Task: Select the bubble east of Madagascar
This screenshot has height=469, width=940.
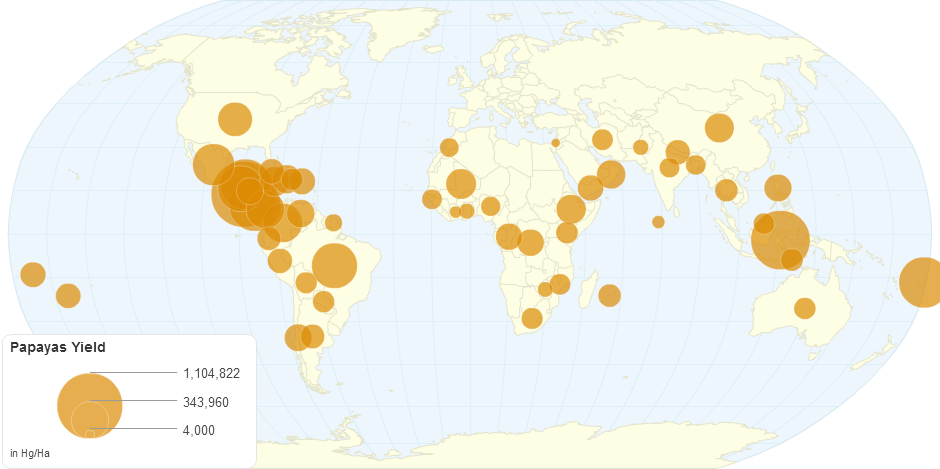Action: pos(609,295)
